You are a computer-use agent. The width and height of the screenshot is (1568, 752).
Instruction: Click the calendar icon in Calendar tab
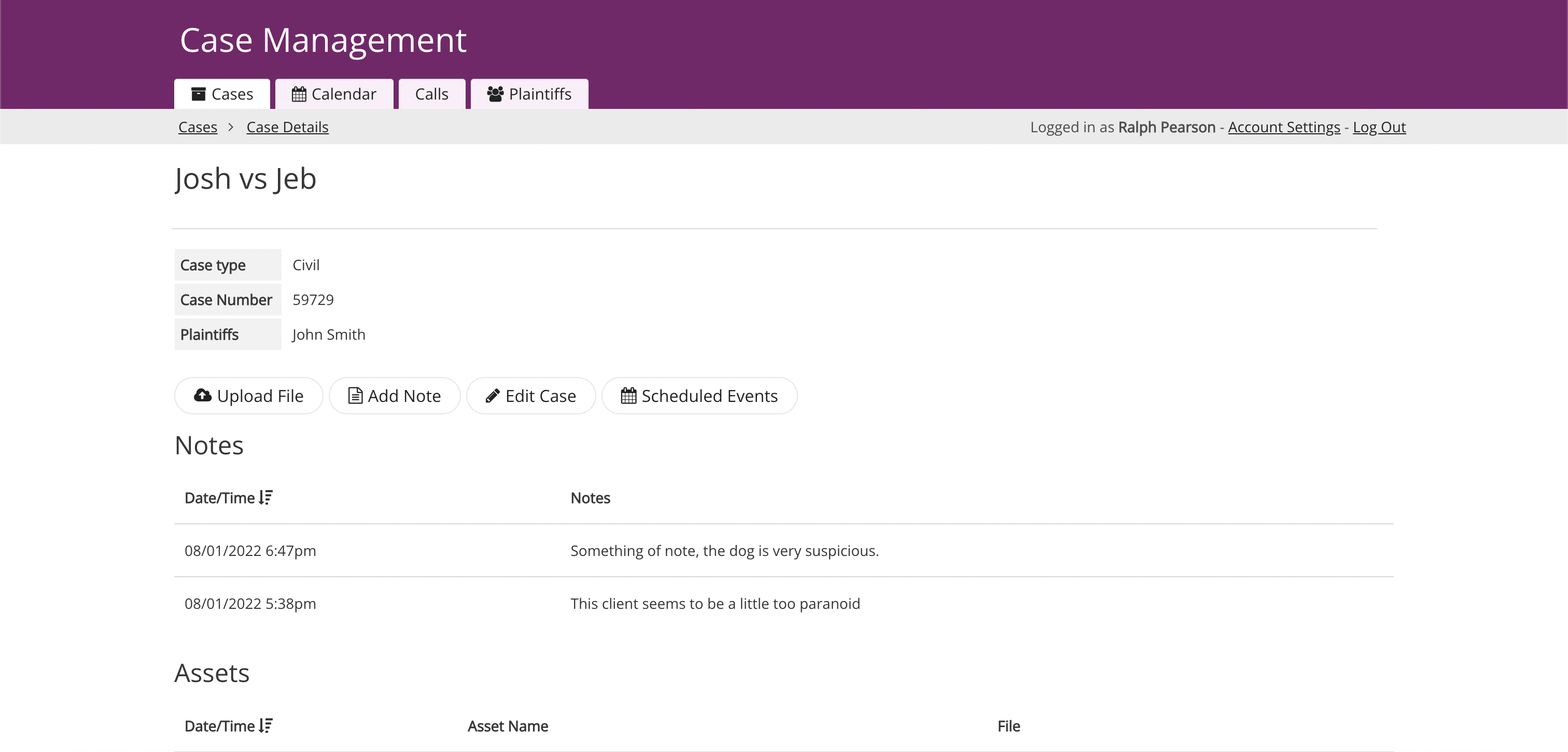click(298, 94)
